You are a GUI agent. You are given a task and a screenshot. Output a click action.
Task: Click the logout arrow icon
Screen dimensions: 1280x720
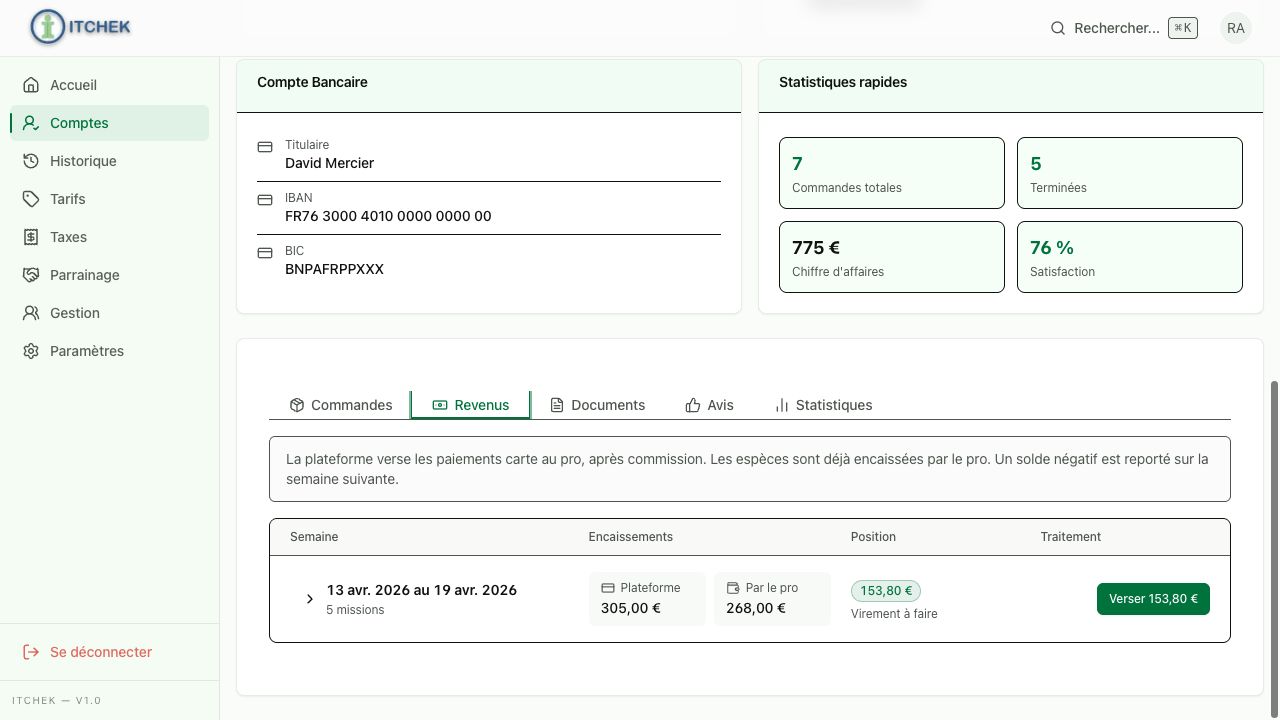[x=31, y=652]
